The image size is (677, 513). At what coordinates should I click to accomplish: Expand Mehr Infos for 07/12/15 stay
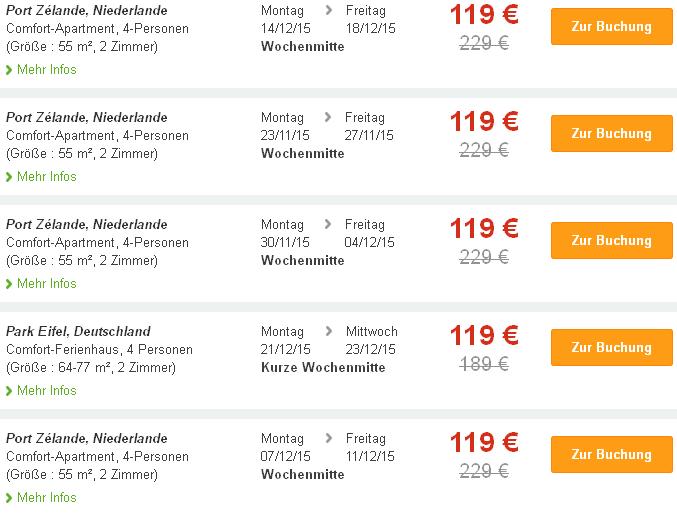pos(46,498)
